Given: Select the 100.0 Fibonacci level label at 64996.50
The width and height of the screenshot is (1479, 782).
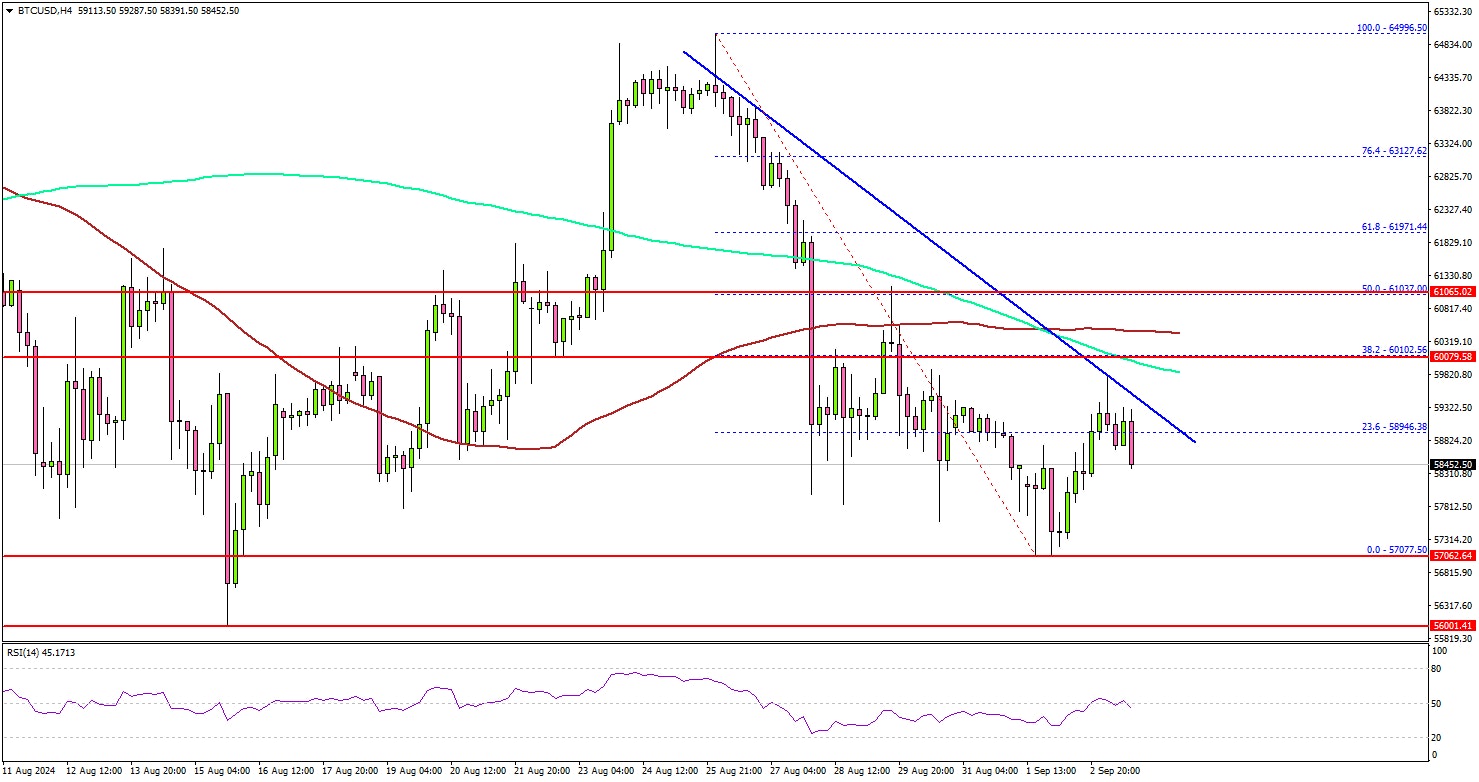Looking at the screenshot, I should pyautogui.click(x=1390, y=28).
